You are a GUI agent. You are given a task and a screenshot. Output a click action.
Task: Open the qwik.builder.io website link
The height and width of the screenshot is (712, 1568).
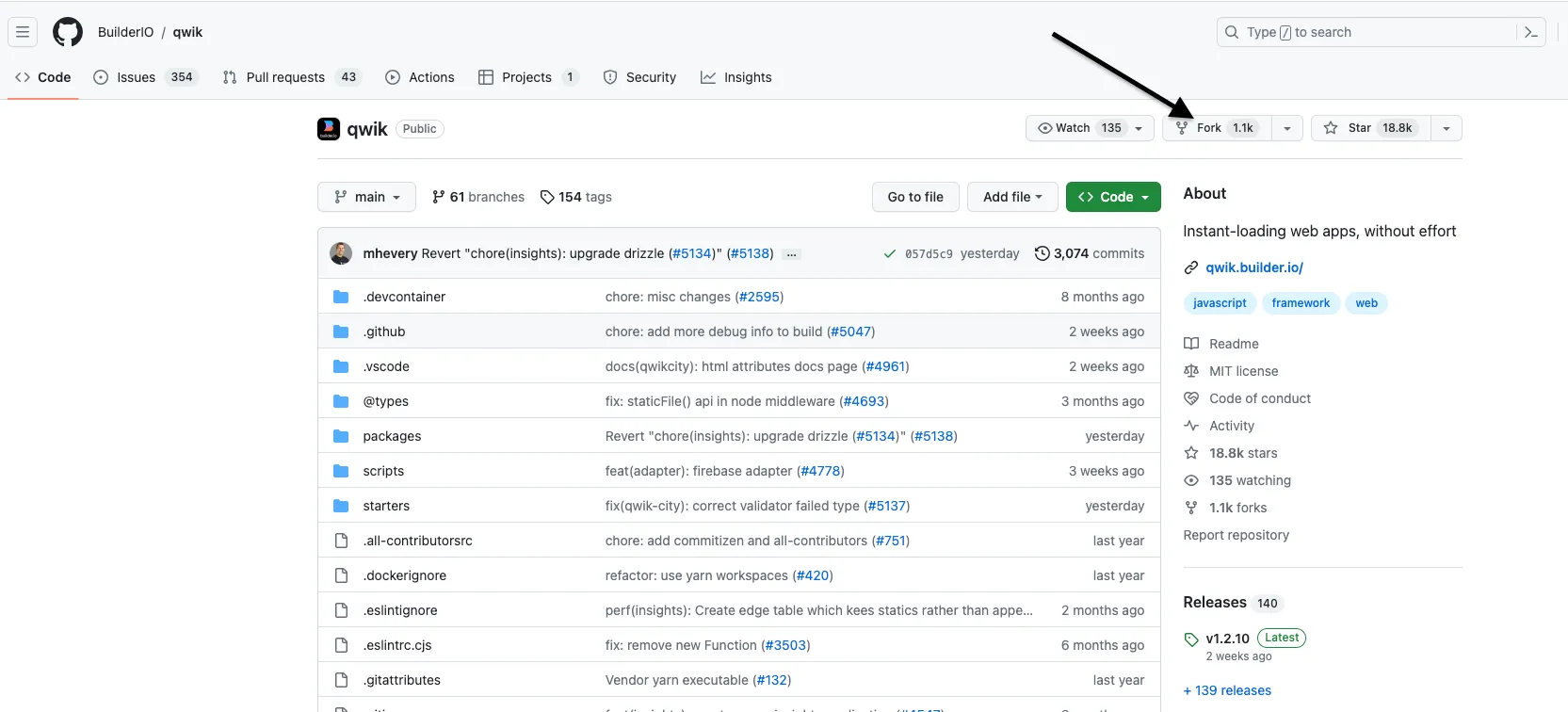tap(1254, 267)
